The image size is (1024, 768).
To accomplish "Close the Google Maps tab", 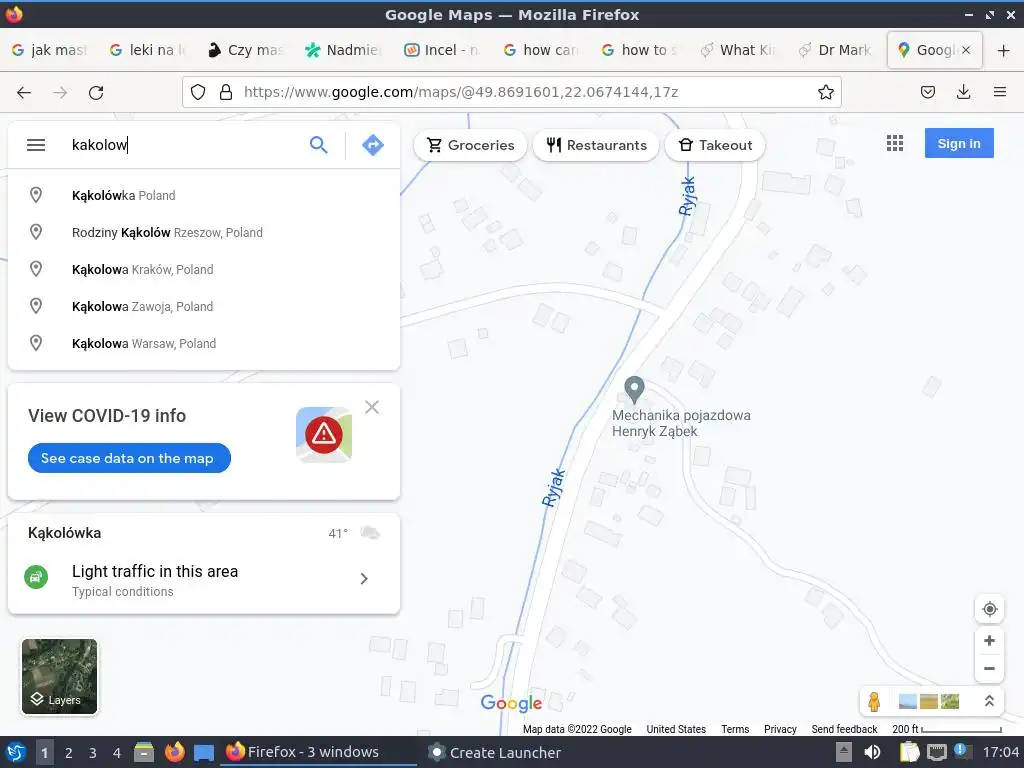I will 967,50.
